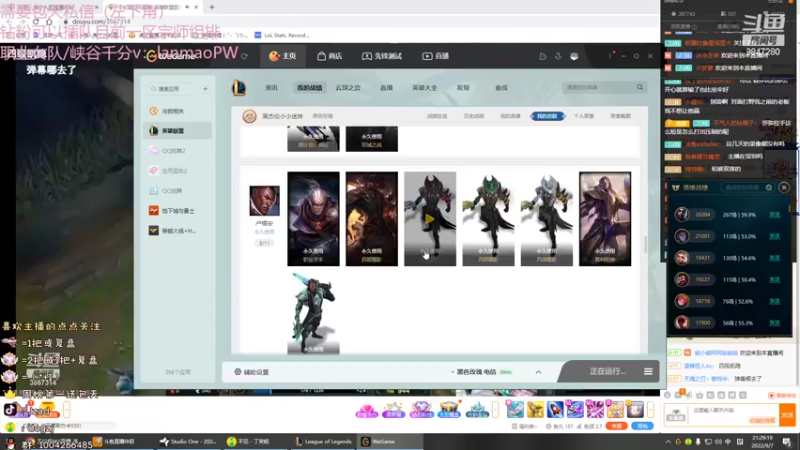This screenshot has height=450, width=800.
Task: Click the Lucian champion portrait
Action: coord(264,201)
